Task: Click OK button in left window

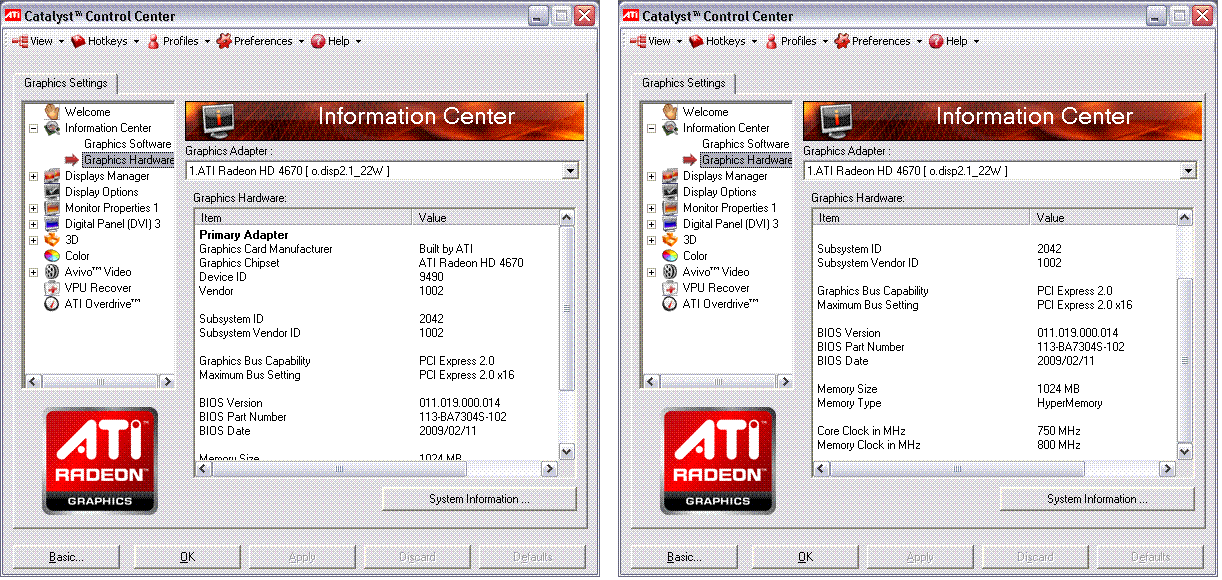Action: [x=187, y=557]
